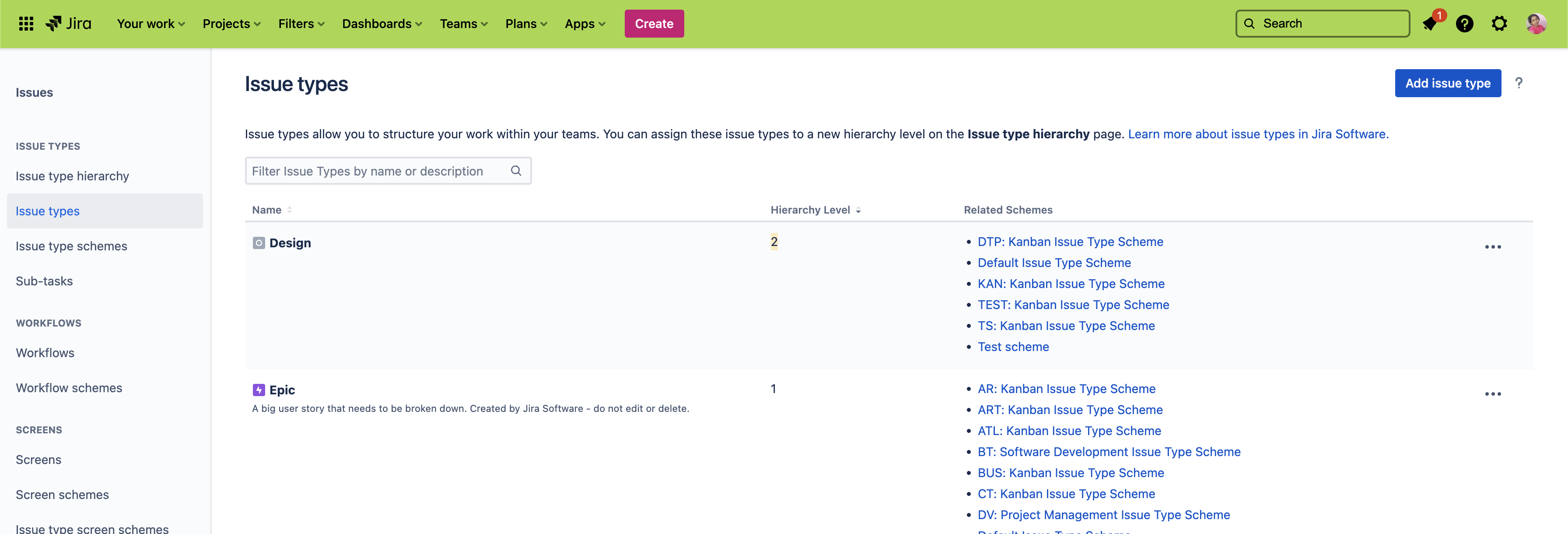Open the help question mark icon
This screenshot has height=534, width=1568.
[x=1464, y=23]
